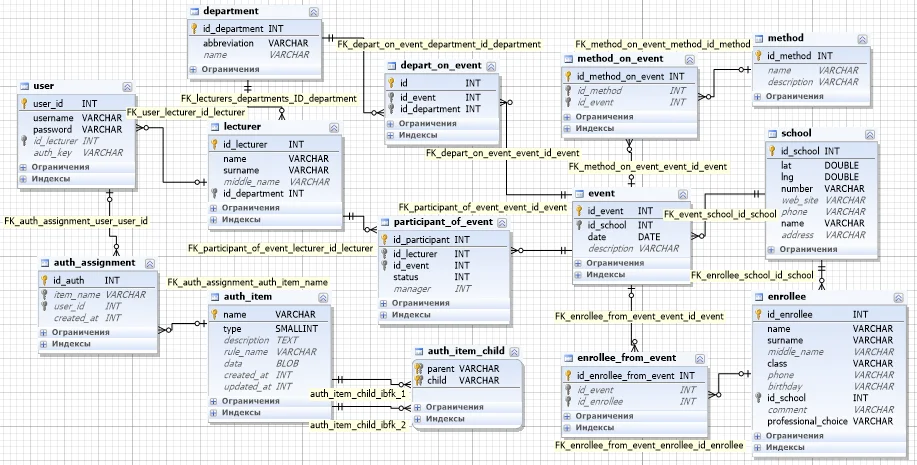This screenshot has height=465, width=917.
Task: Expand Индексы in the participant_of_event table
Action: (x=386, y=315)
